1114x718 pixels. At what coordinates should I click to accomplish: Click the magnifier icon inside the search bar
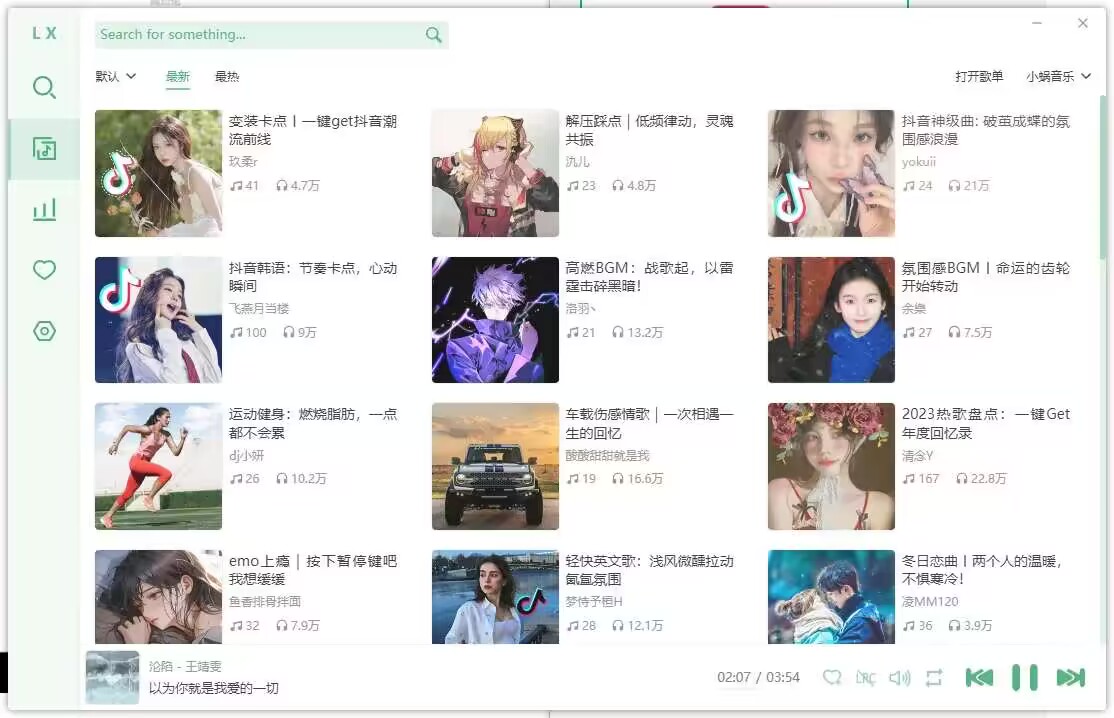[433, 34]
